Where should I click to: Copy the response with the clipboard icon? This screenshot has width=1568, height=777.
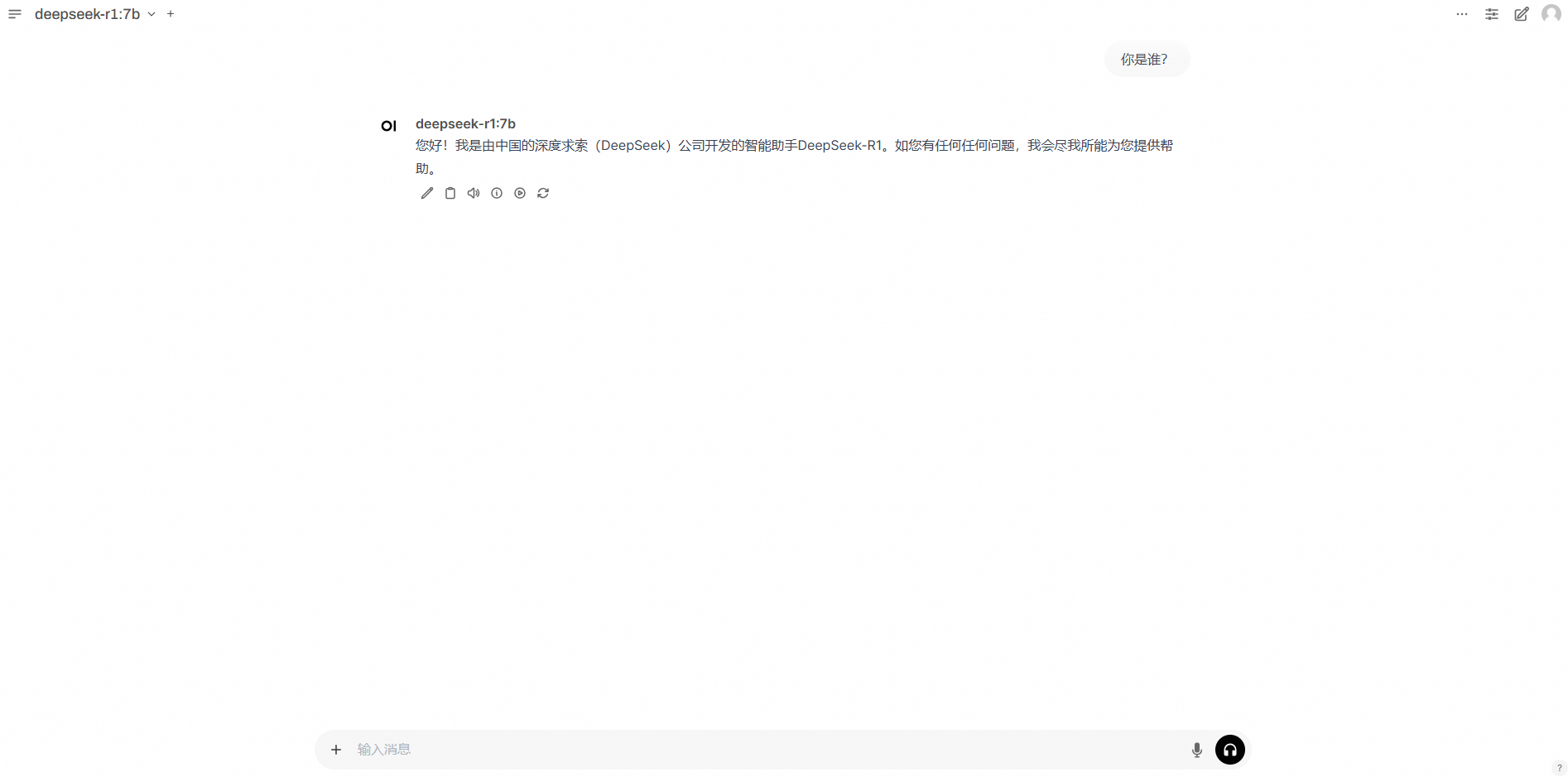[450, 193]
